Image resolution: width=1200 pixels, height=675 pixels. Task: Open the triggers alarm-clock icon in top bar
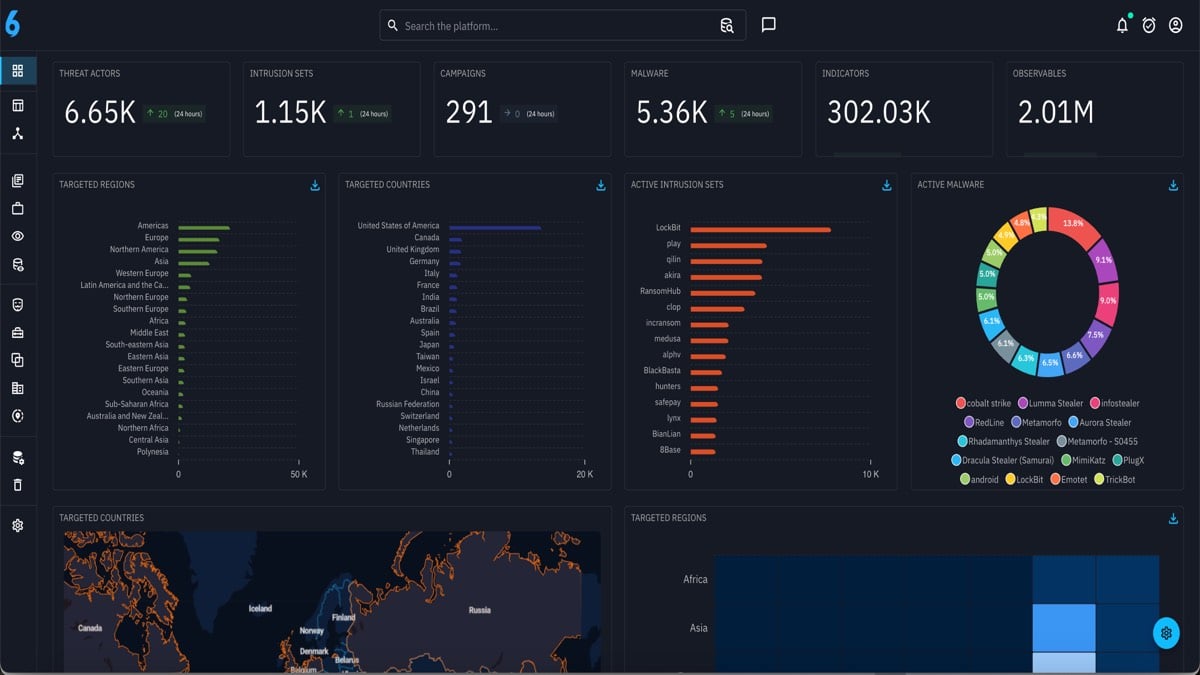coord(1148,25)
